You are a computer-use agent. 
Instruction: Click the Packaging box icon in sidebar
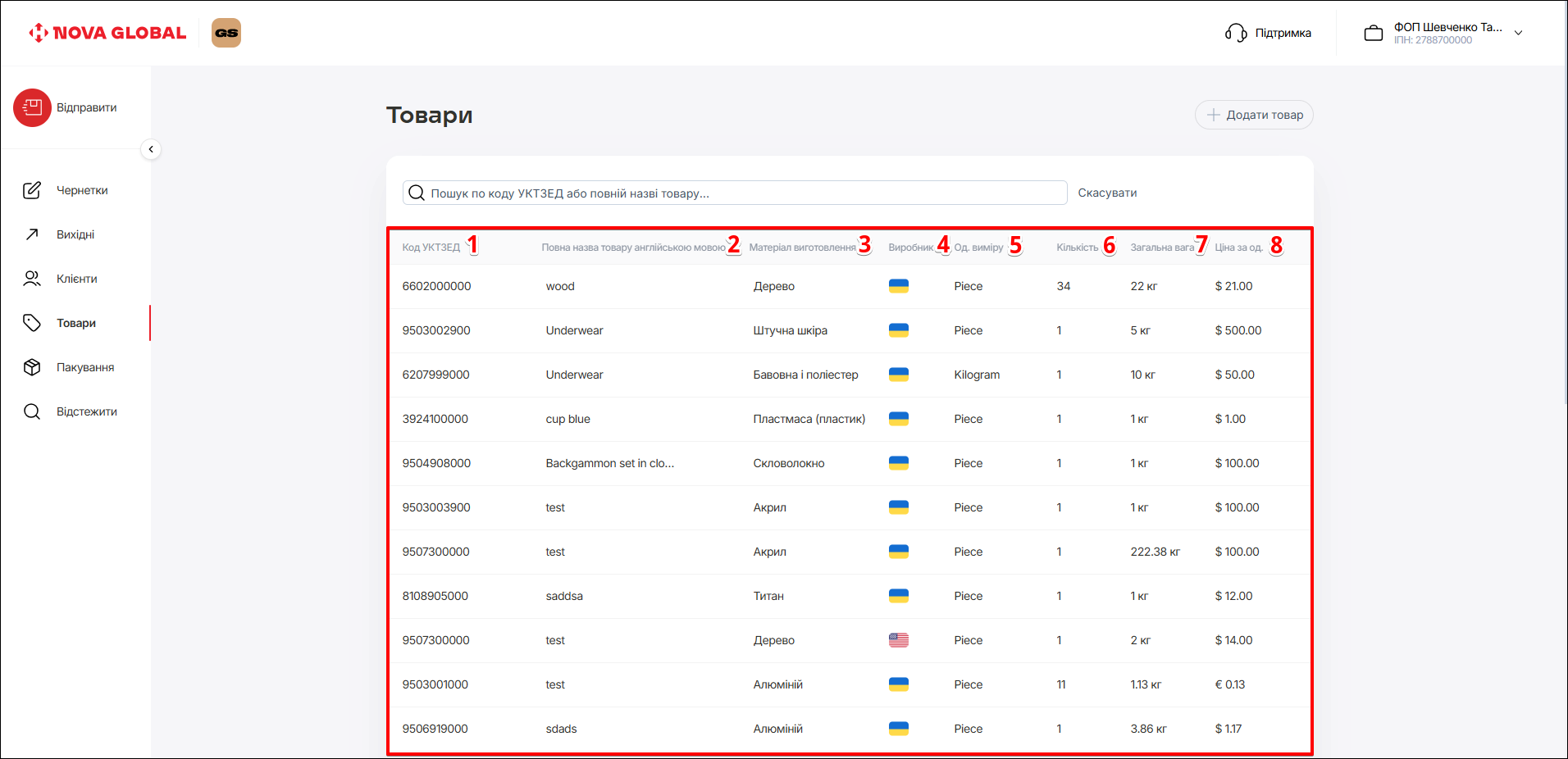pyautogui.click(x=32, y=367)
